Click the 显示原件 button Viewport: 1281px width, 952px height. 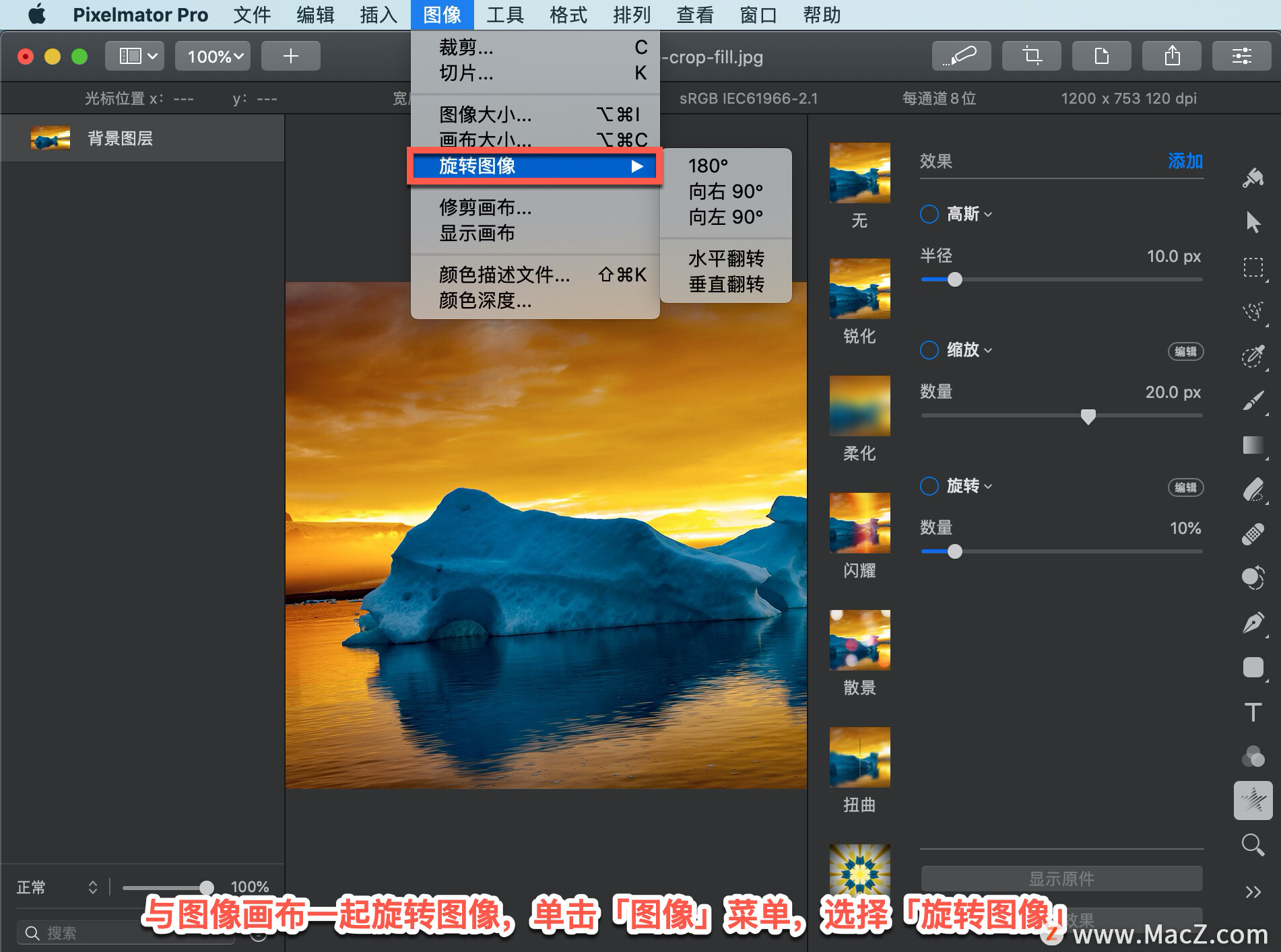click(1061, 879)
